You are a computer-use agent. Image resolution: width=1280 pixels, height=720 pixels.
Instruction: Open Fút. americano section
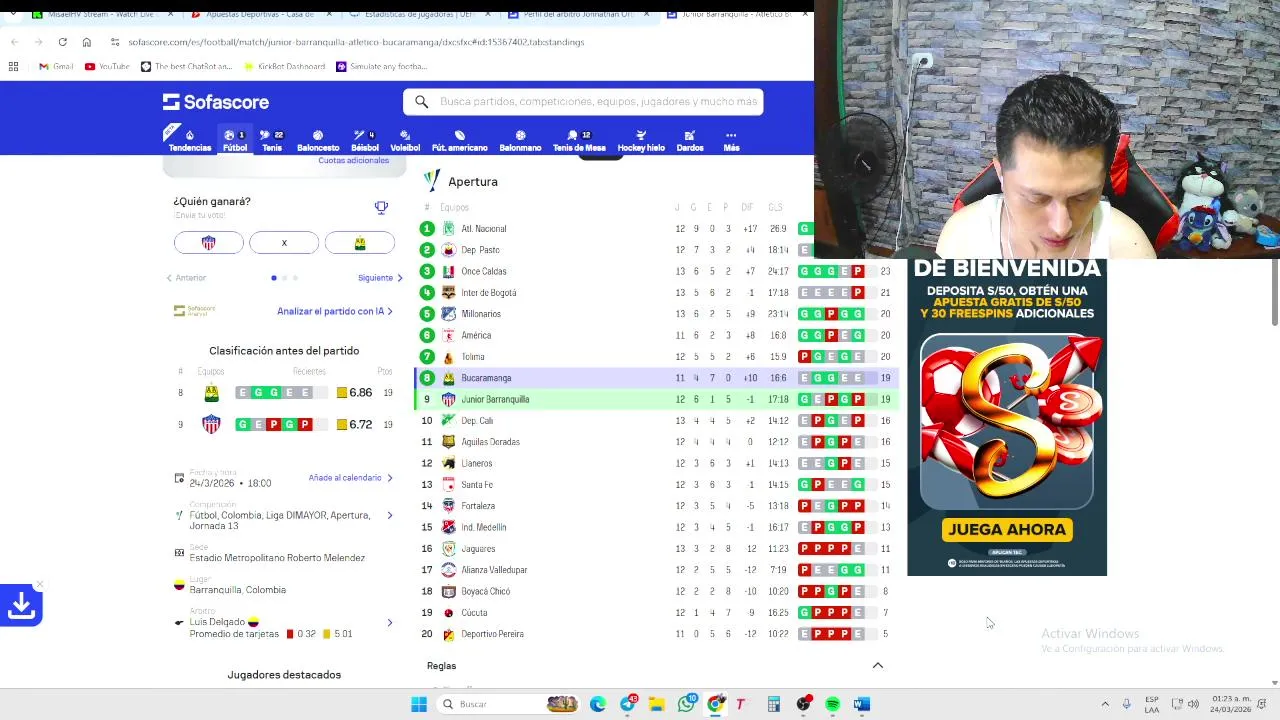pos(460,140)
